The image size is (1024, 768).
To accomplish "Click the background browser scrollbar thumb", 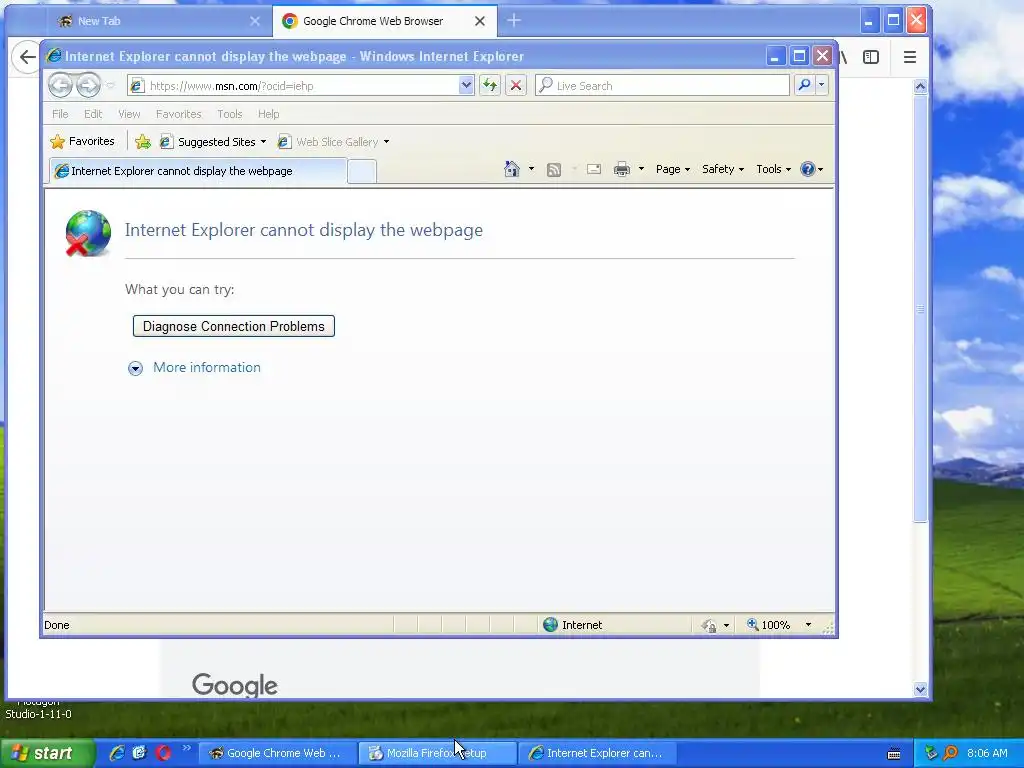I will click(920, 308).
